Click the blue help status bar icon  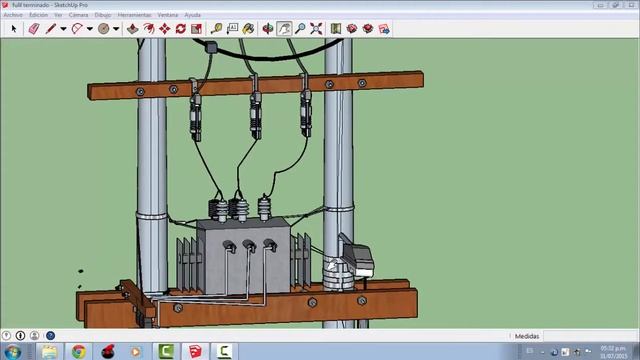[x=50, y=336]
